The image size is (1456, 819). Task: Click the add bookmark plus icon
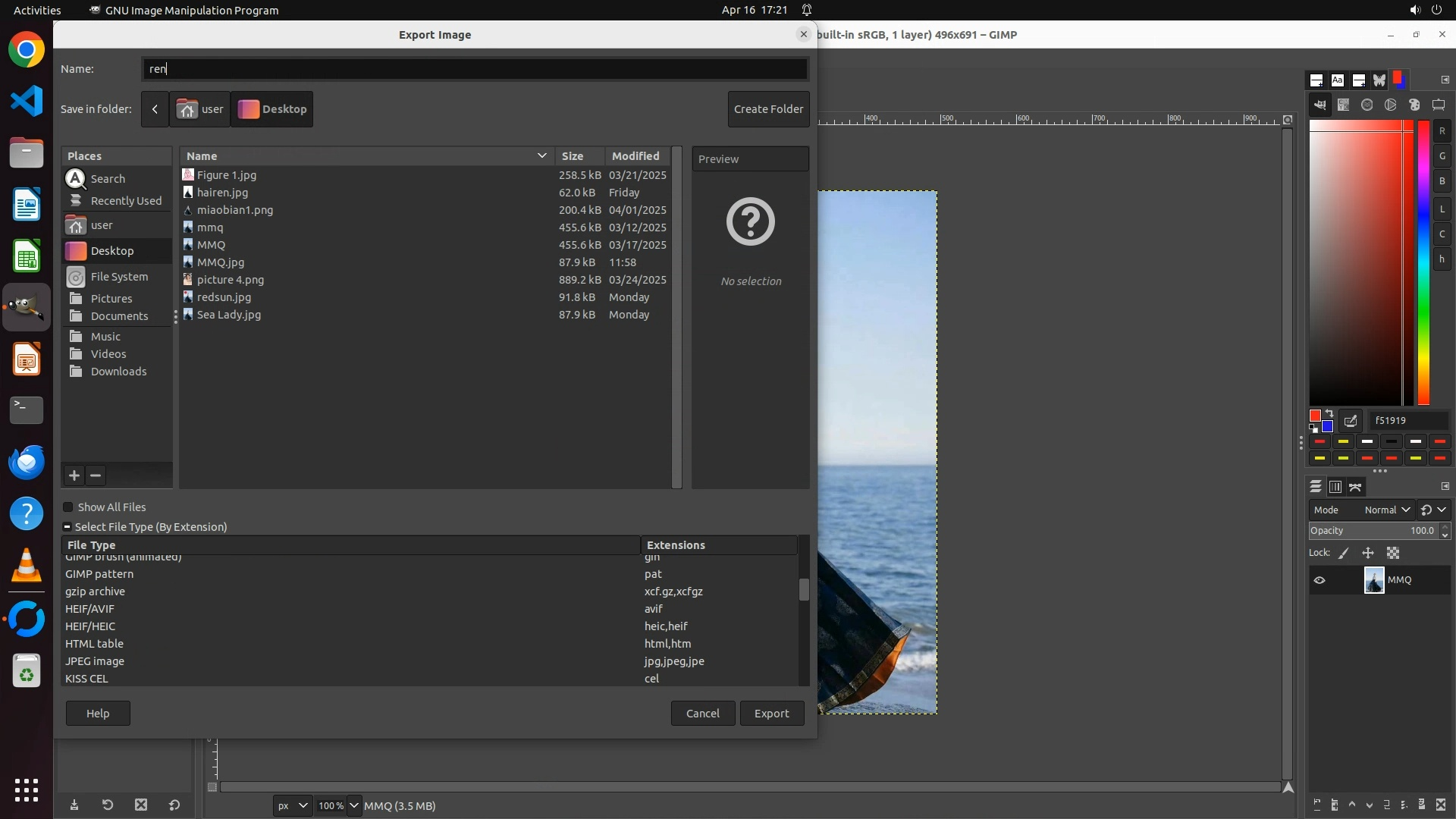point(74,475)
